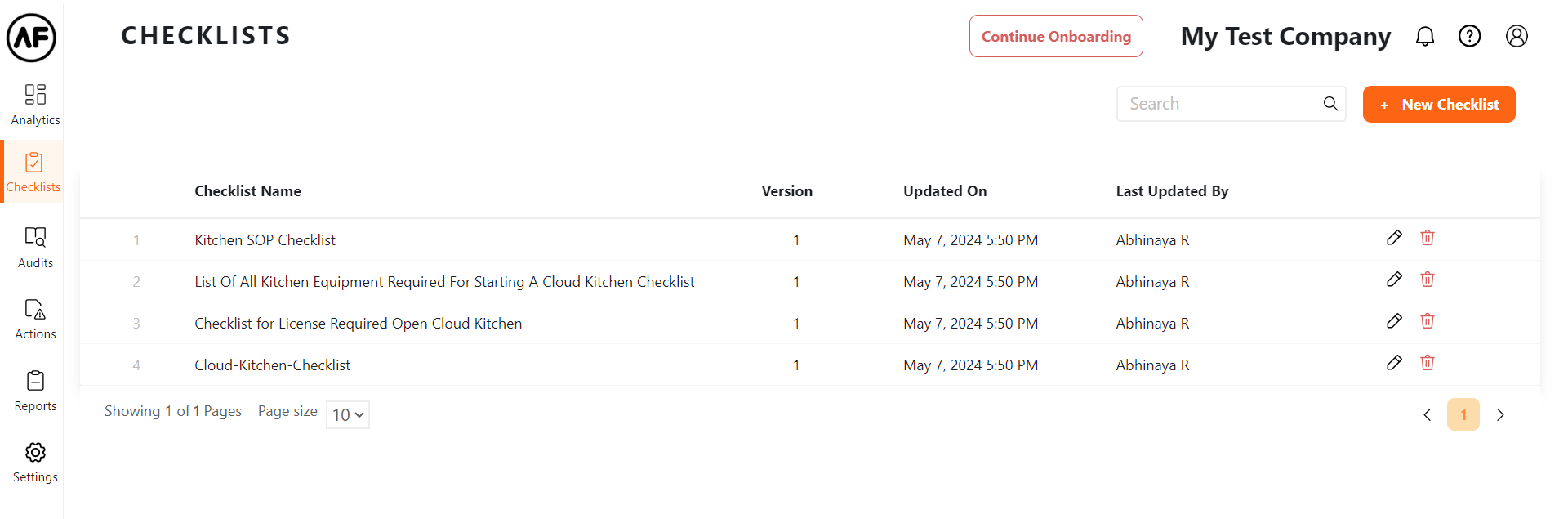Navigate to Analytics in sidebar
1568x519 pixels.
point(35,105)
